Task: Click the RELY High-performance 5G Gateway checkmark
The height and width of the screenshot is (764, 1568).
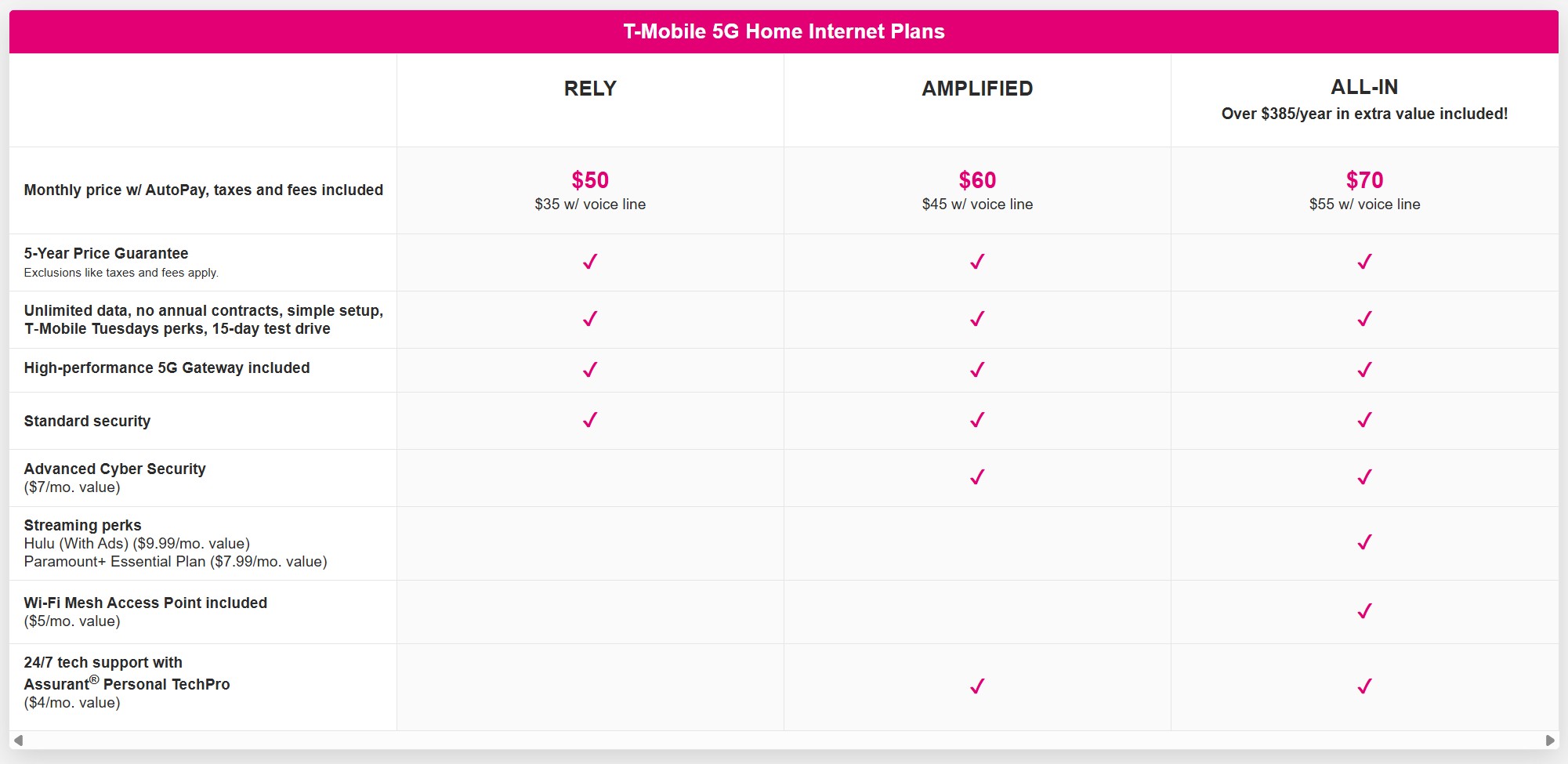Action: pos(590,368)
